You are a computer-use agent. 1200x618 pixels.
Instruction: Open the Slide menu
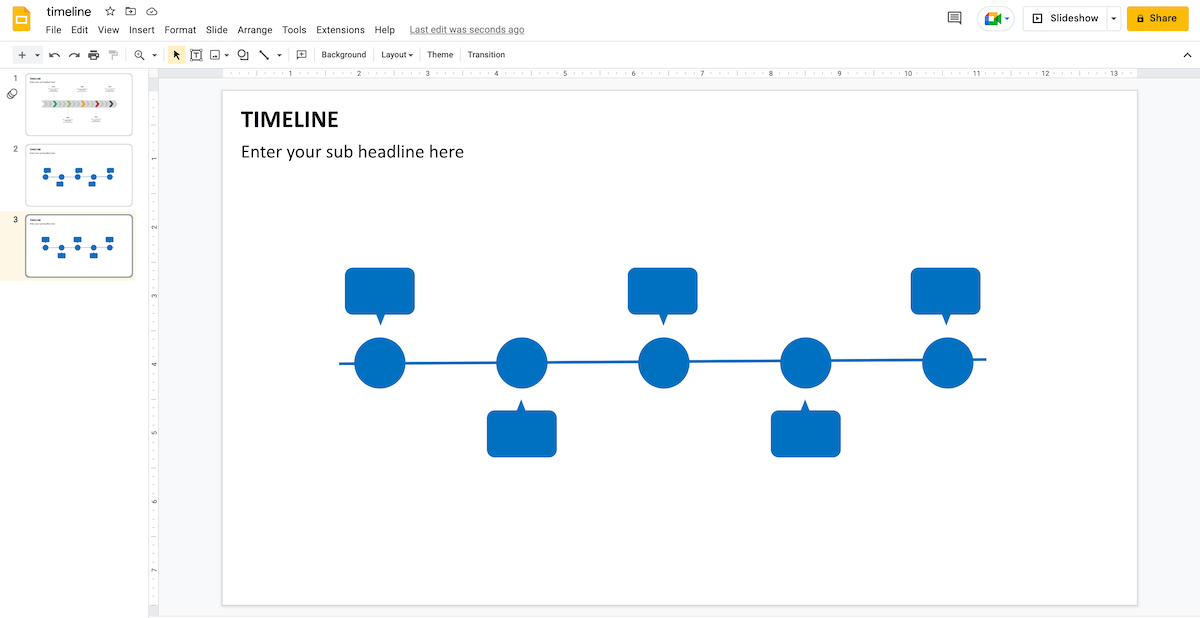coord(217,30)
